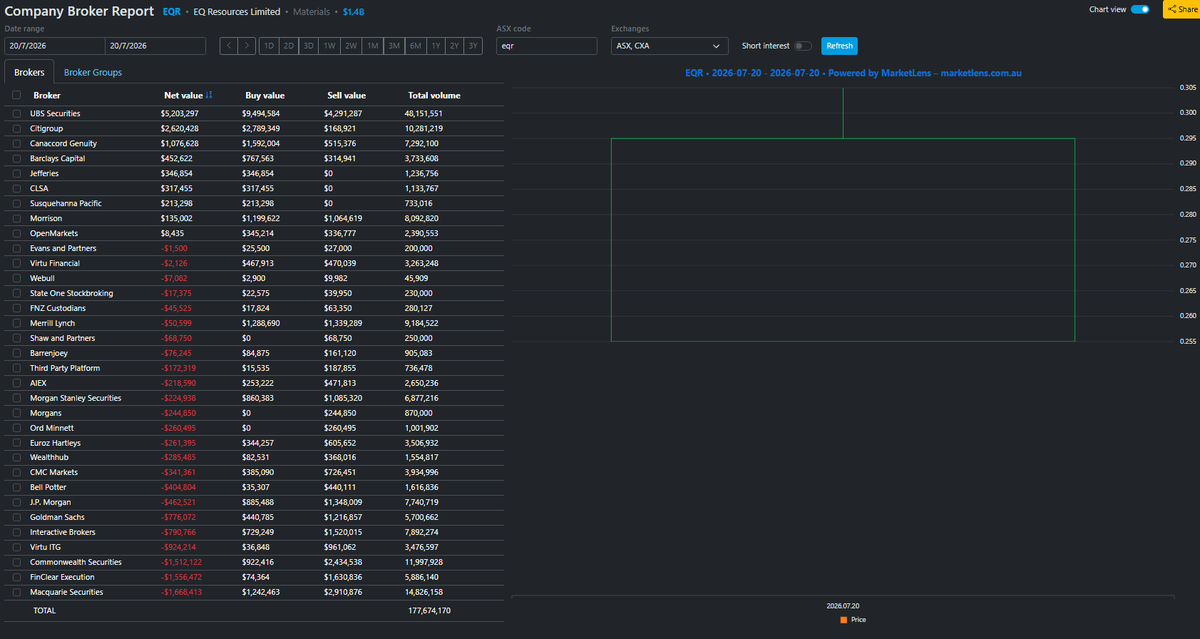Click the orange Price legend marker

pyautogui.click(x=844, y=620)
